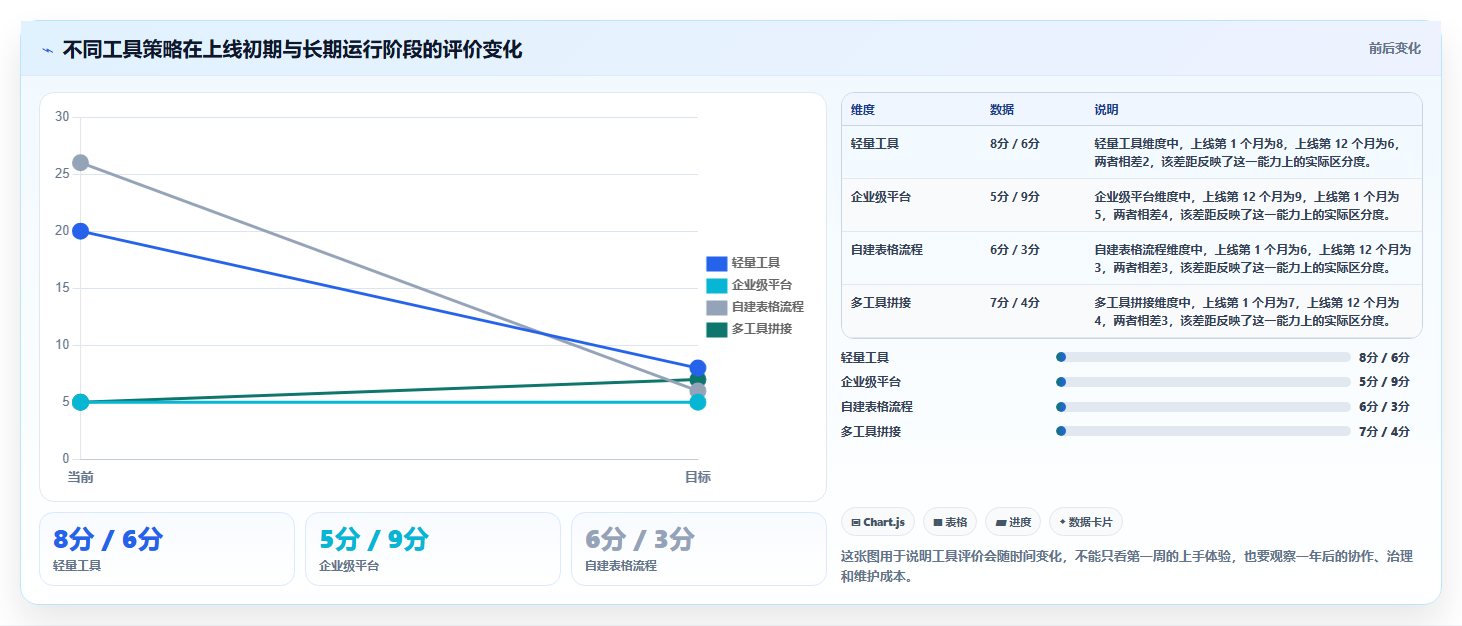Image resolution: width=1462 pixels, height=626 pixels.
Task: Click the 前后变化 label in the header
Action: pos(1394,49)
